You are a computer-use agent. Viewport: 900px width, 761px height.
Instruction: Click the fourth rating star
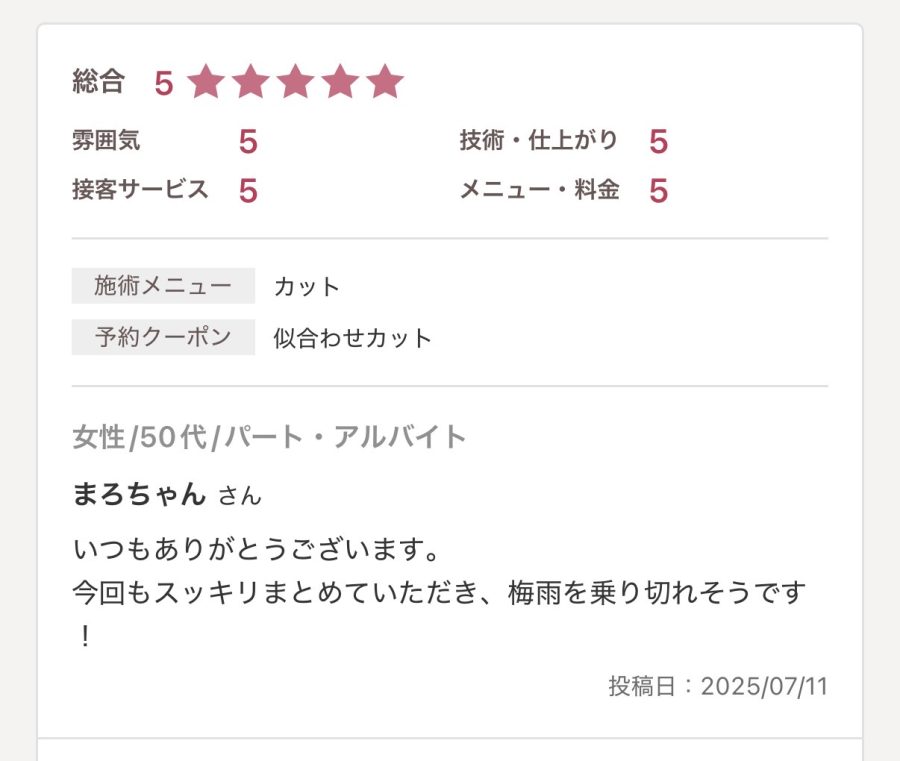[340, 82]
